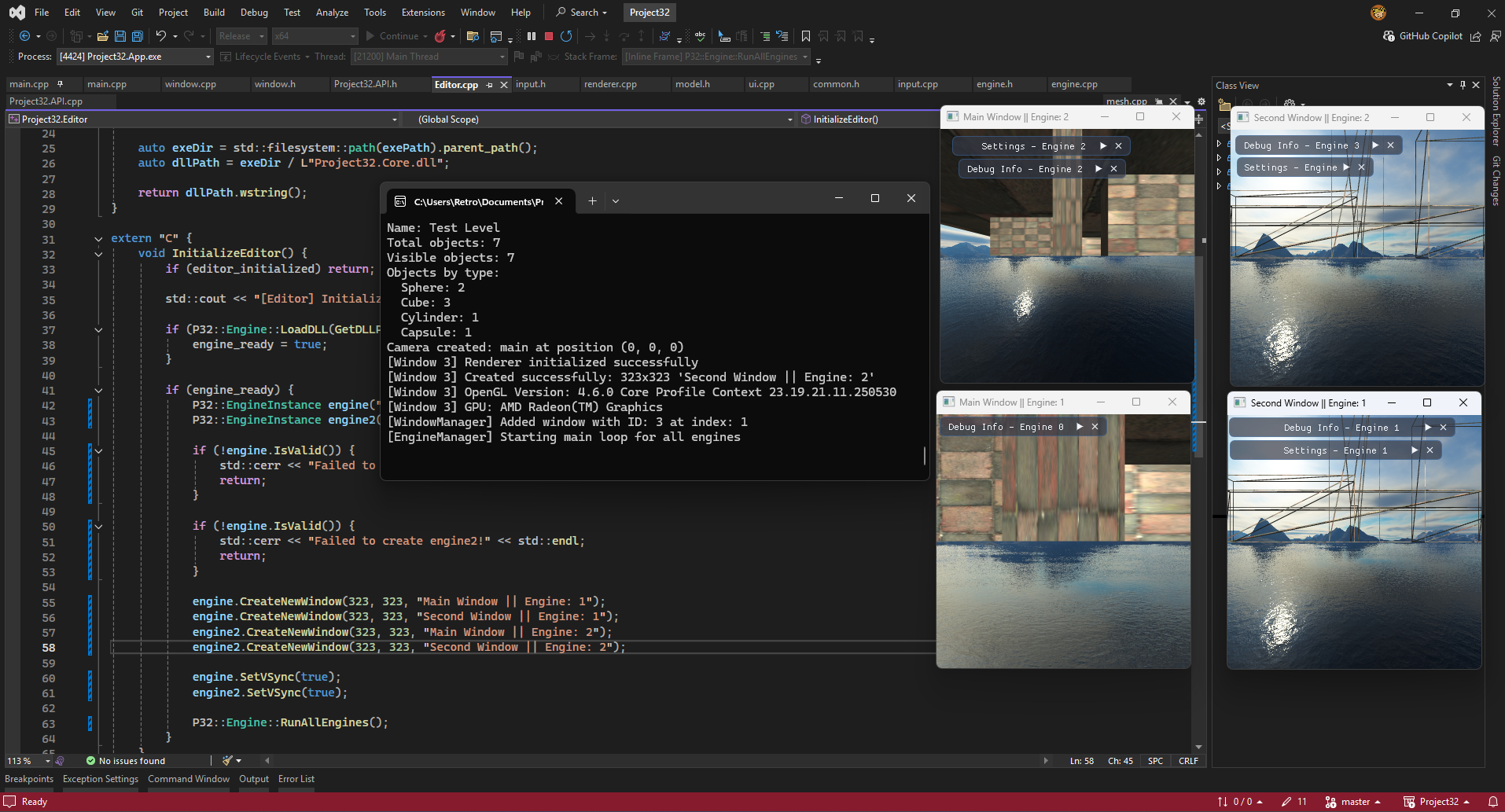Click the Save All icon
Image resolution: width=1505 pixels, height=812 pixels.
[x=137, y=36]
